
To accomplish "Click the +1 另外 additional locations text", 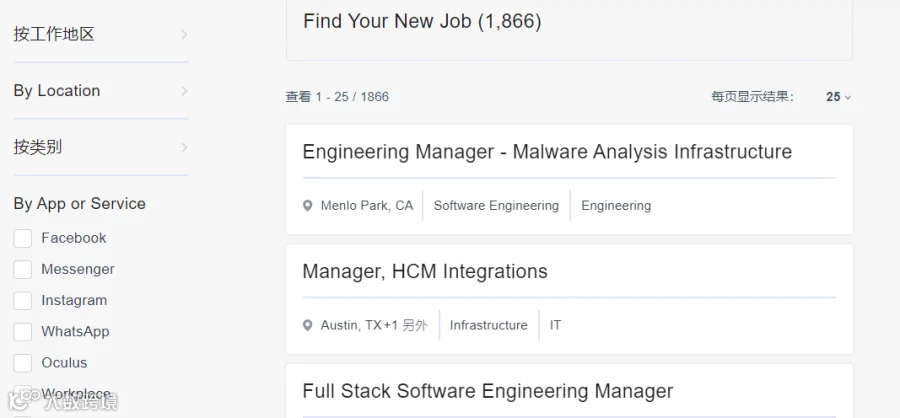I will (x=406, y=326).
